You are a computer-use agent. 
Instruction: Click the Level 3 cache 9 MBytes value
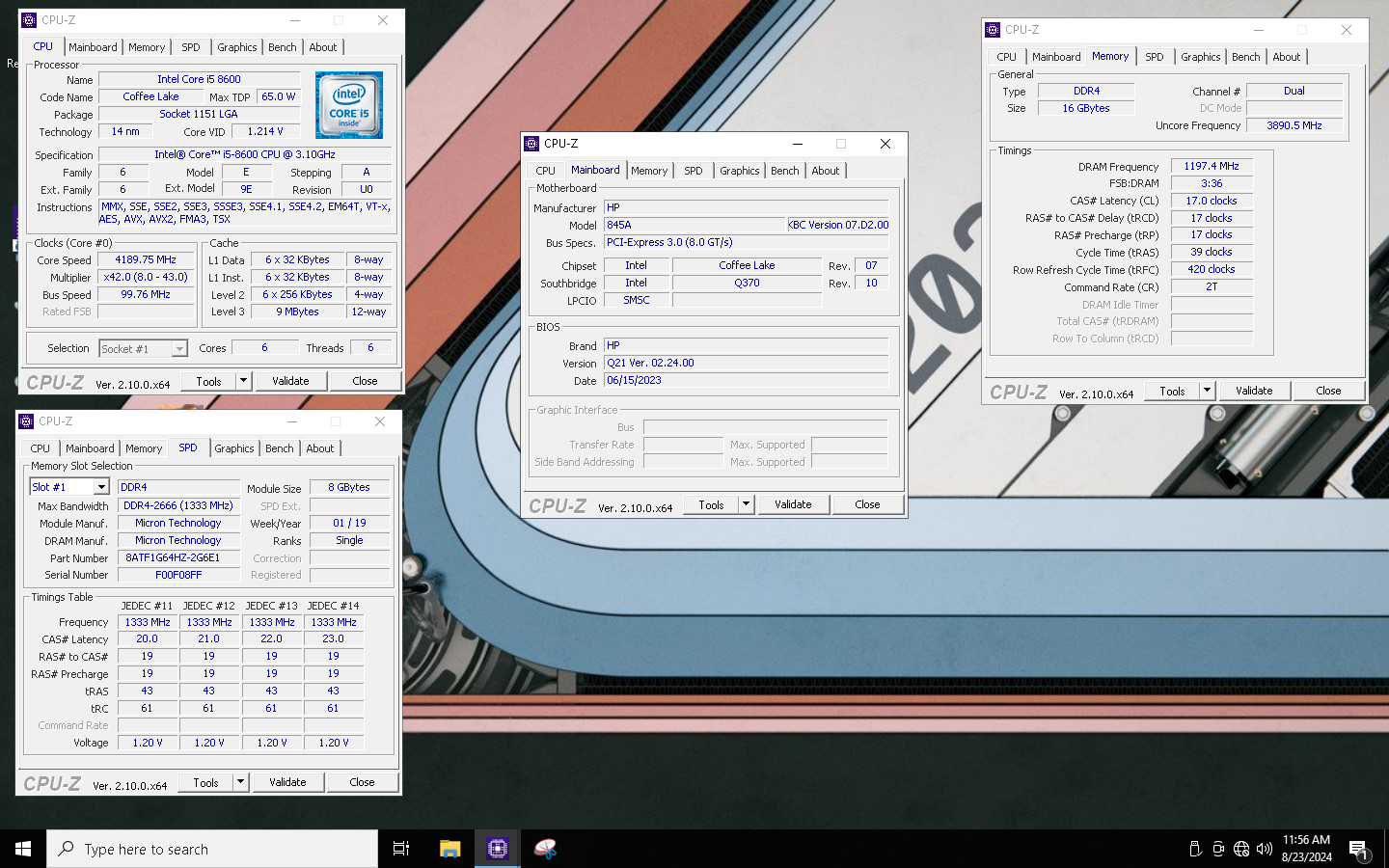tap(298, 312)
